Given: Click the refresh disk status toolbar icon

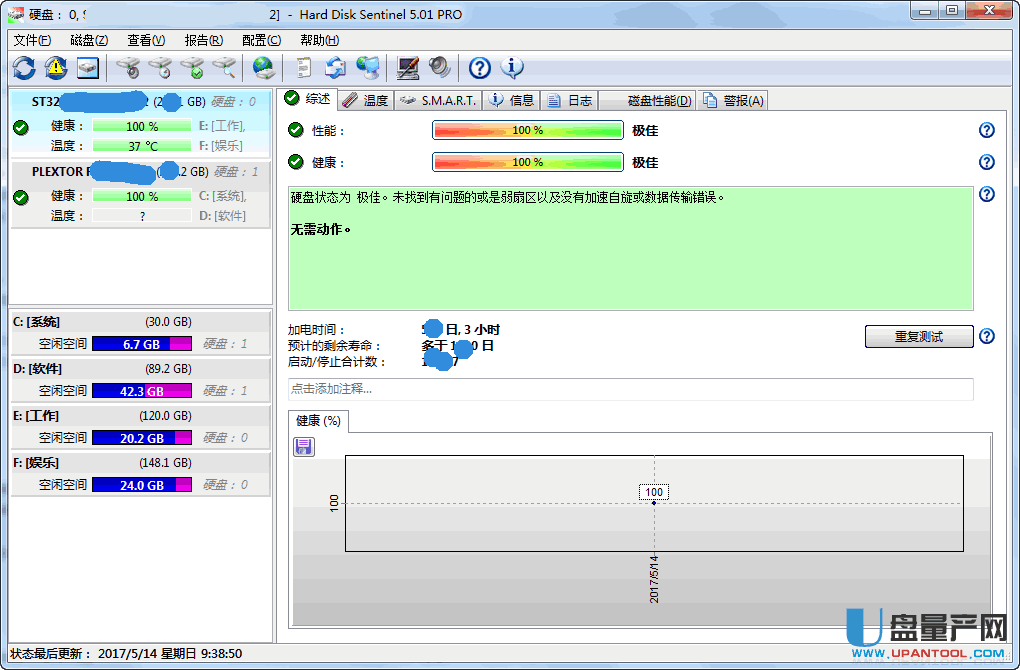Looking at the screenshot, I should click(x=24, y=67).
